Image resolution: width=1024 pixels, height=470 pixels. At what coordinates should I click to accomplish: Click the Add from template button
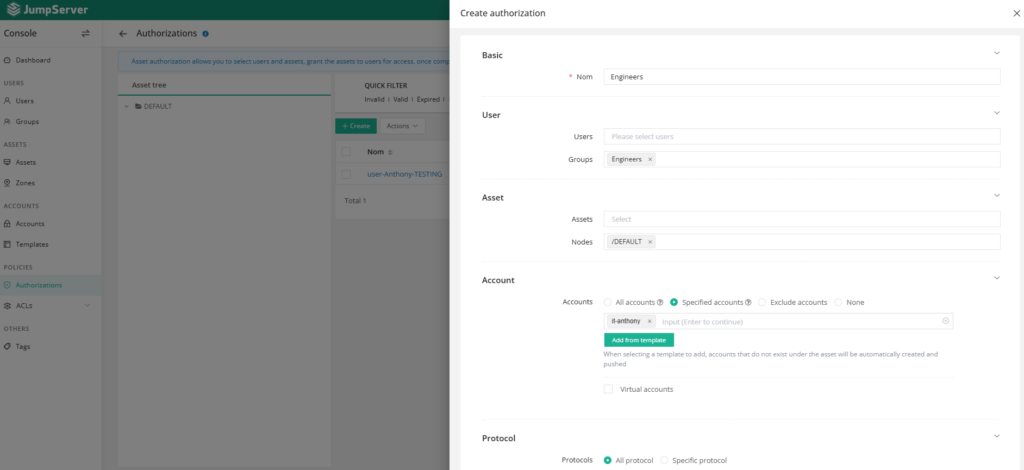point(638,340)
